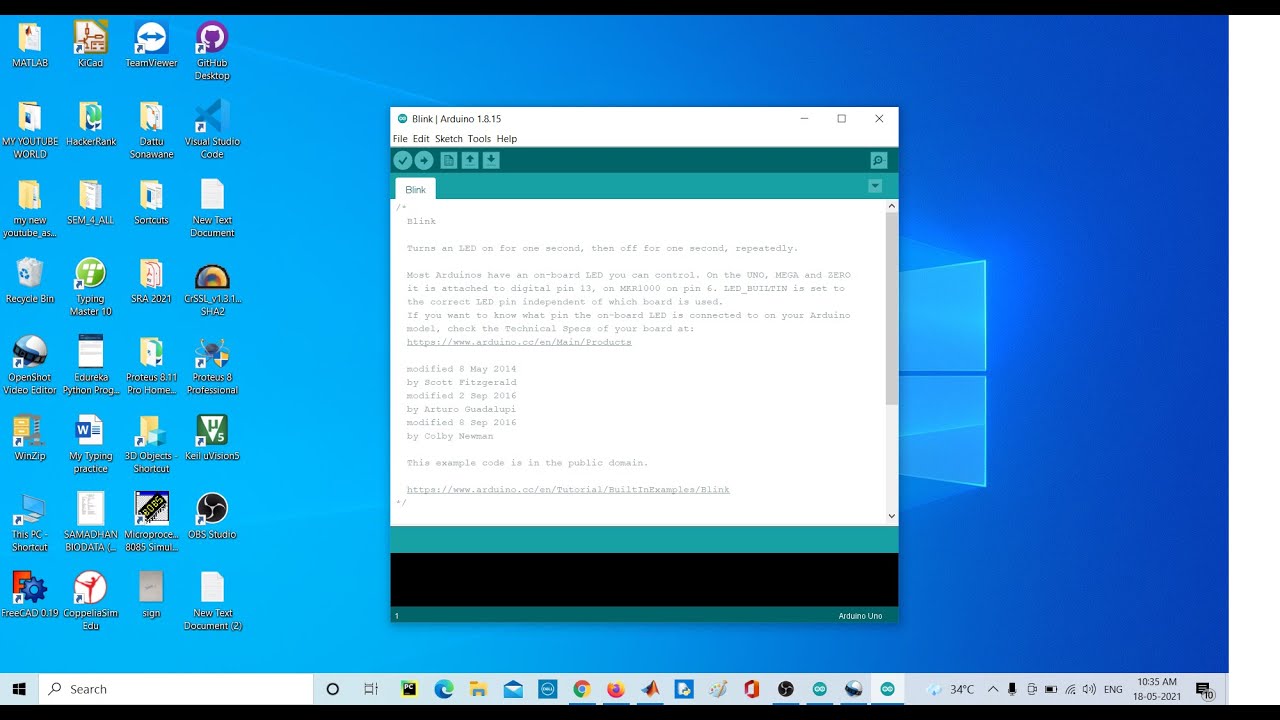The height and width of the screenshot is (720, 1280).
Task: Select the Keil uVision5 desktop icon
Action: coord(212,437)
